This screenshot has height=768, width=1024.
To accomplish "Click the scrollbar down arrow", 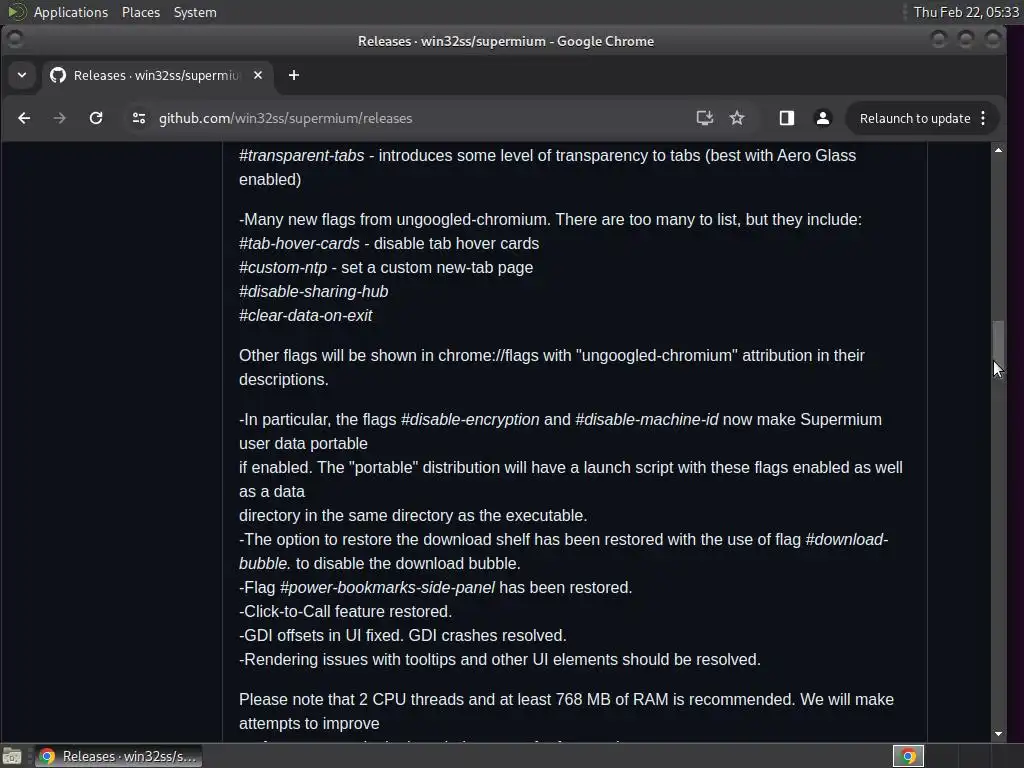I will [x=998, y=734].
